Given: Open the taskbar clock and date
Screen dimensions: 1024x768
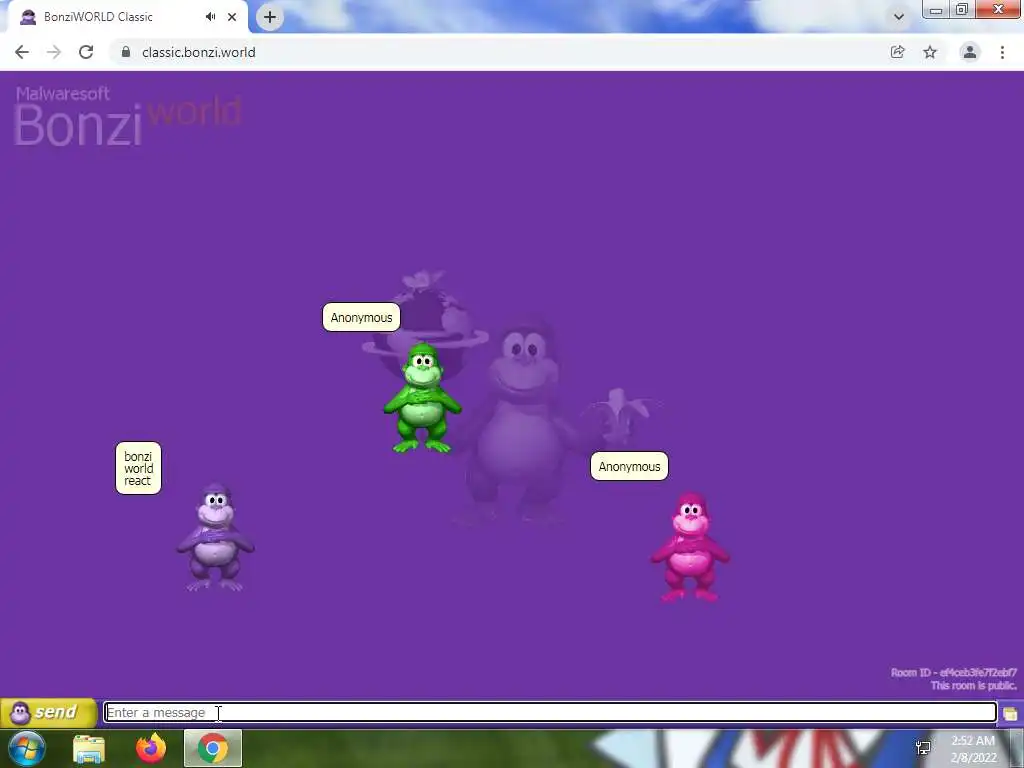Looking at the screenshot, I should 973,749.
